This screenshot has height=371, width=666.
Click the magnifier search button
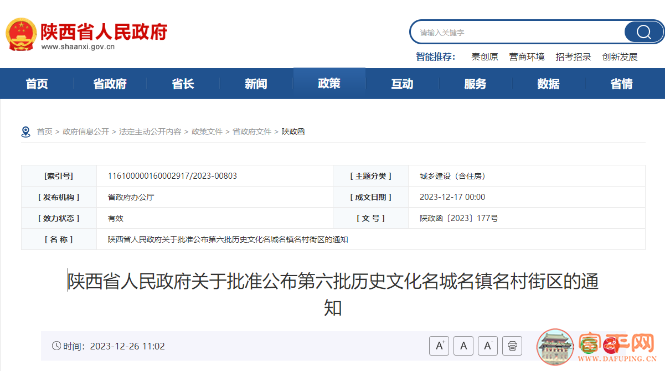point(643,32)
